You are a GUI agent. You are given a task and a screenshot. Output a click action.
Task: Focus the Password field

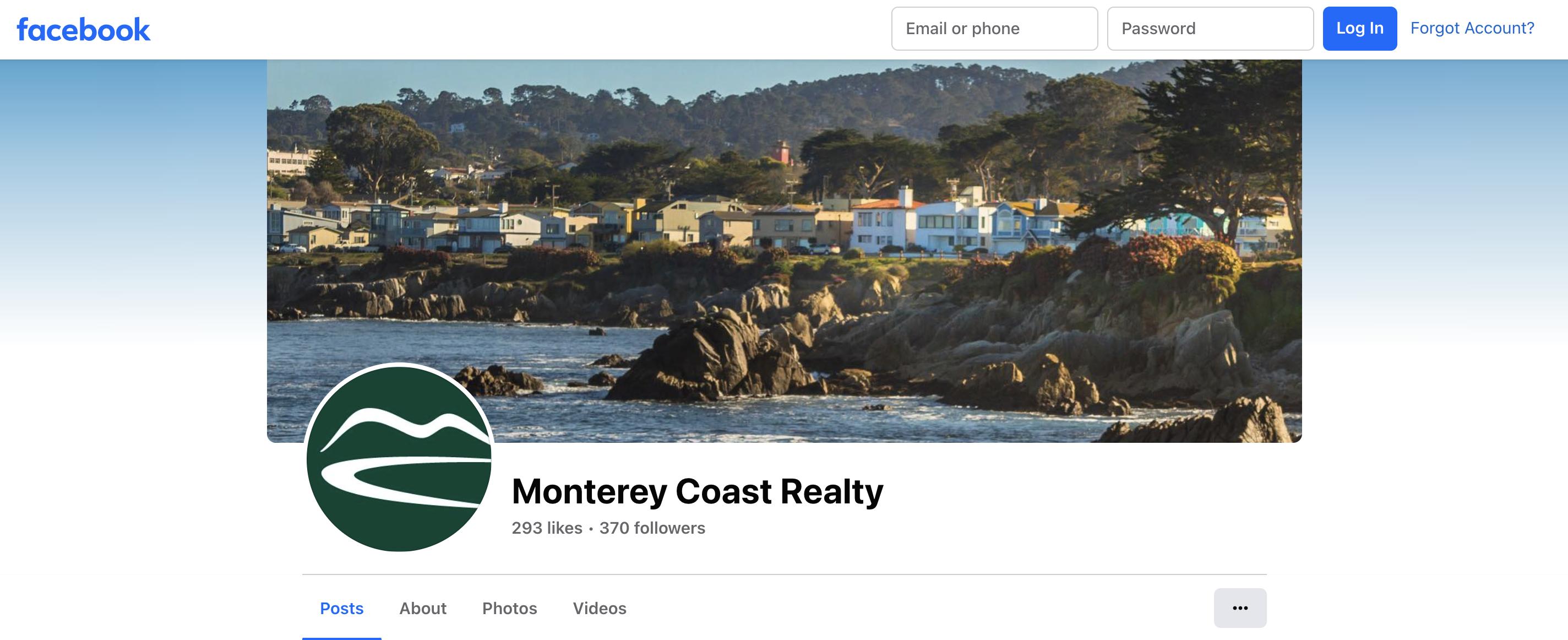click(1210, 29)
